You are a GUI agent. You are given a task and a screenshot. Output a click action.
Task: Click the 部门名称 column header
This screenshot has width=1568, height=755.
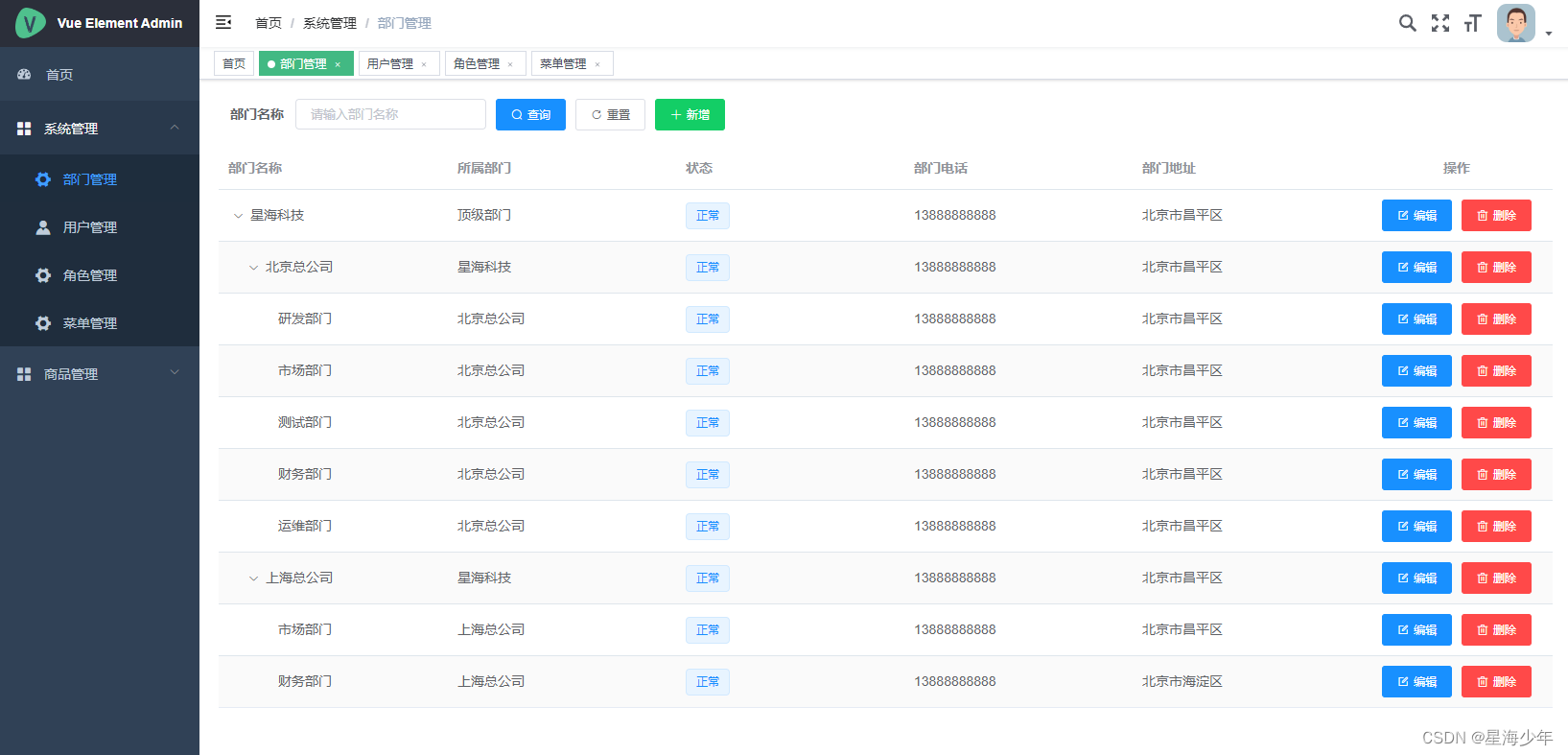255,168
